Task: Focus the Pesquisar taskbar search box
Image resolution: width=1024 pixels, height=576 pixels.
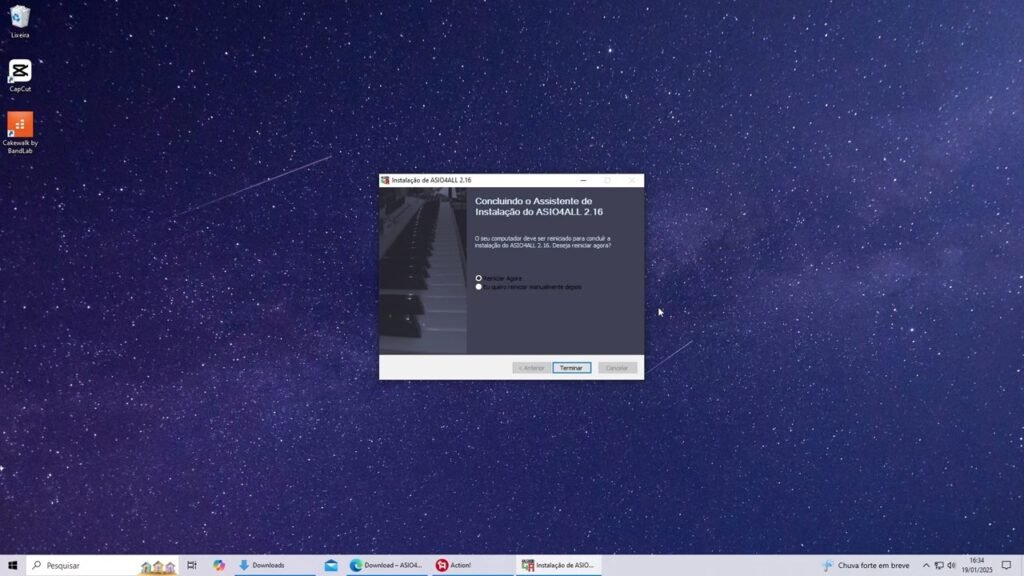Action: tap(103, 566)
